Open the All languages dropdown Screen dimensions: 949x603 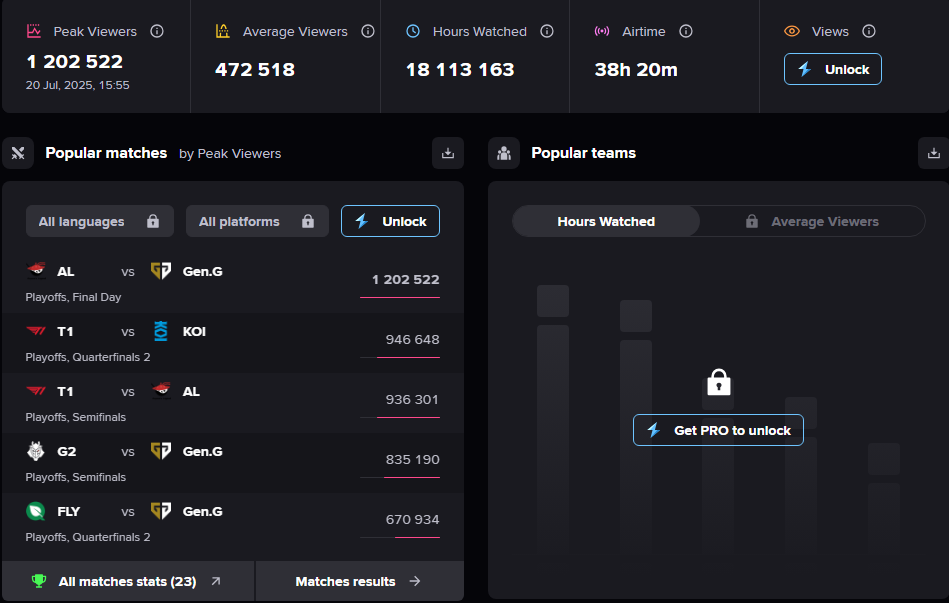coord(99,221)
